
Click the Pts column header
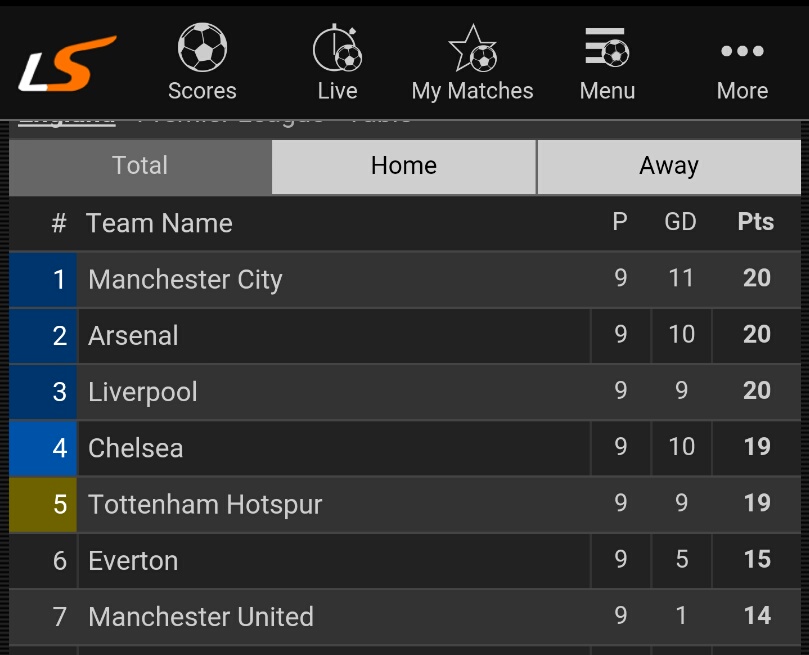pyautogui.click(x=756, y=222)
